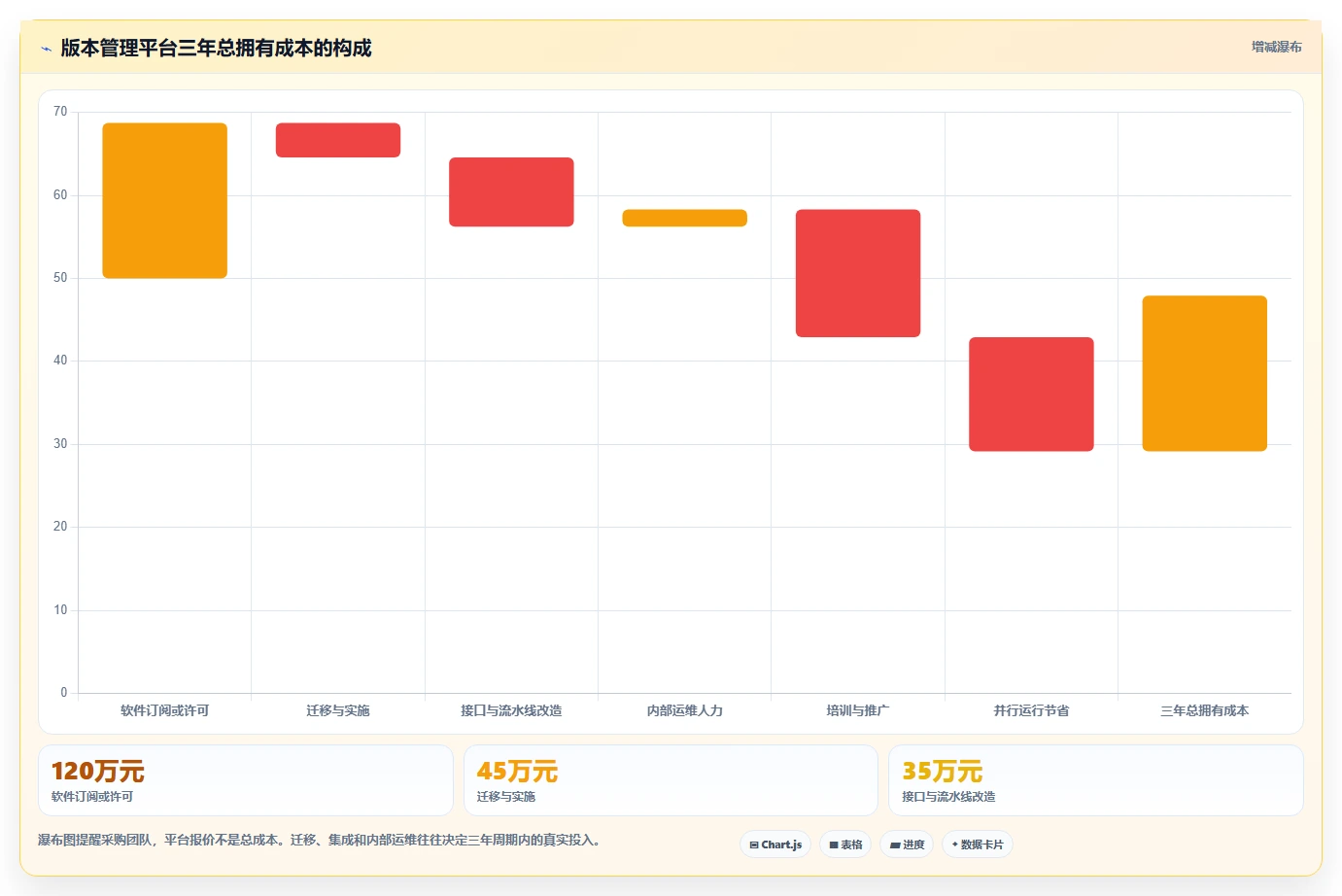The width and height of the screenshot is (1342, 896).
Task: Click the y-axis value 40
Action: (x=60, y=361)
